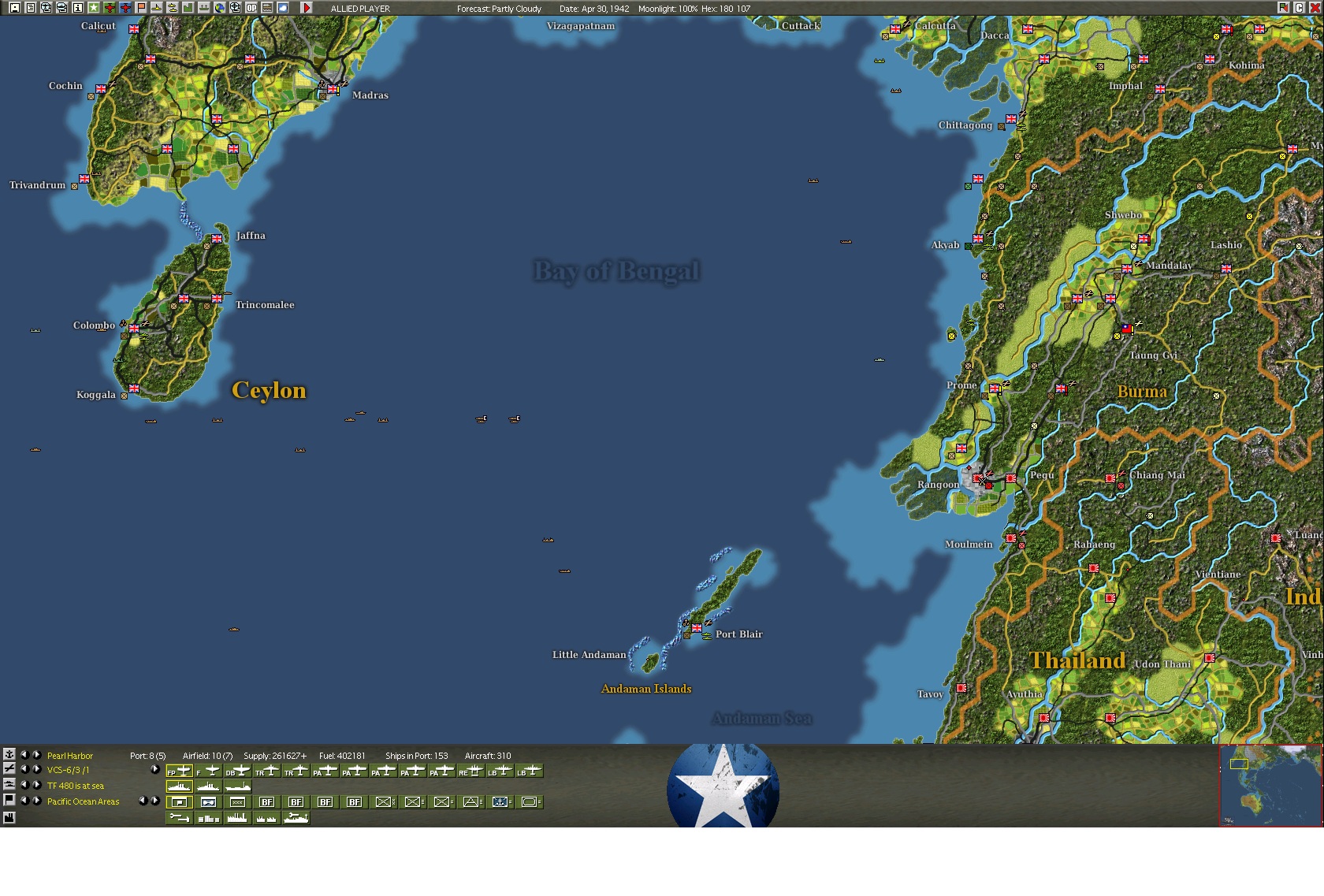Click the black flag icon beside Pacific Ocean Areas

tap(9, 800)
